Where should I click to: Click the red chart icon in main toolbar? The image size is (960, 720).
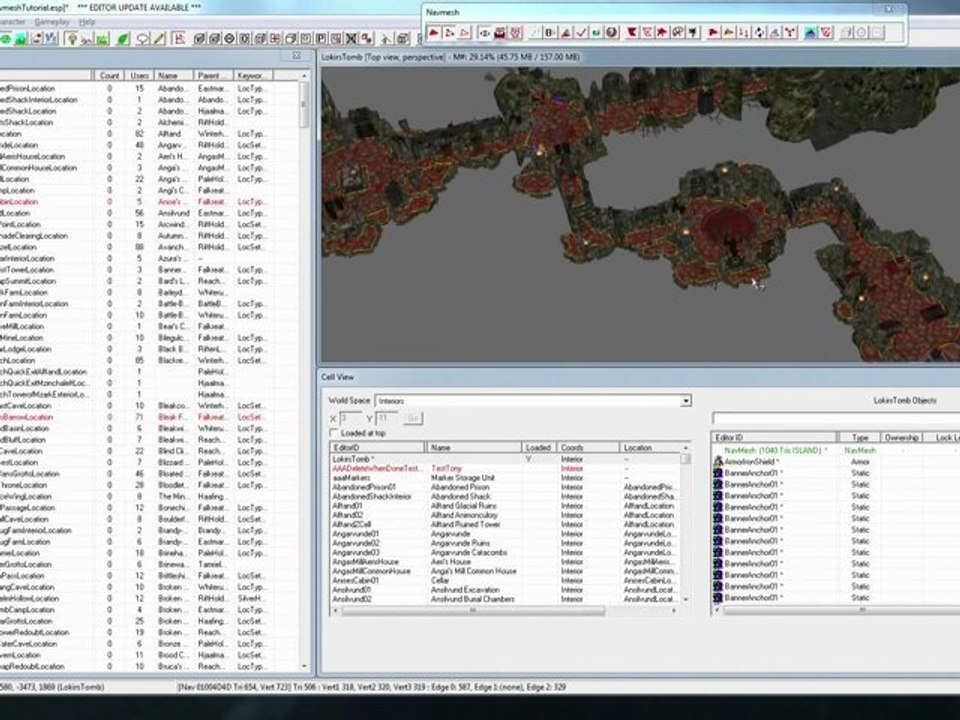tap(179, 39)
